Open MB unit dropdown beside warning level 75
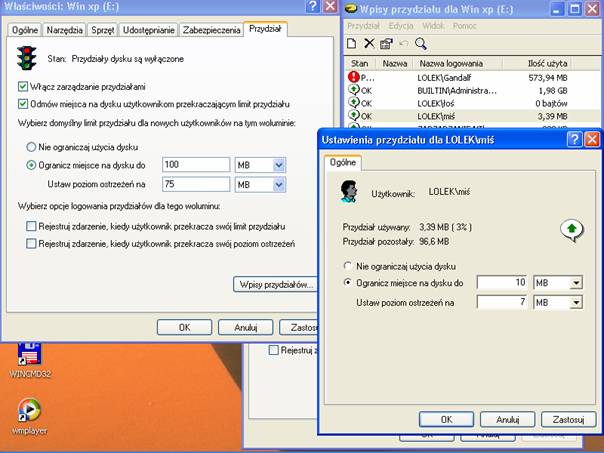Viewport: 604px width, 453px height. coord(279,185)
